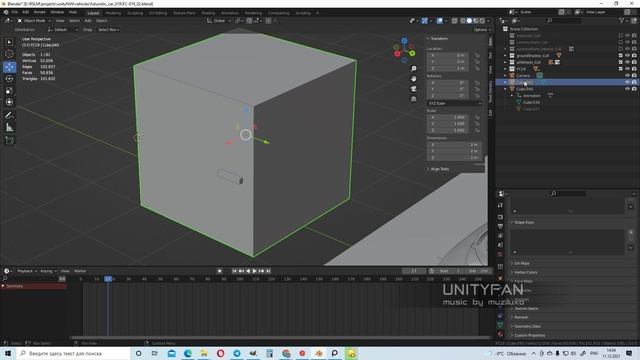The width and height of the screenshot is (640, 360).
Task: Toggle render camera icon for Camera row
Action: (x=634, y=75)
